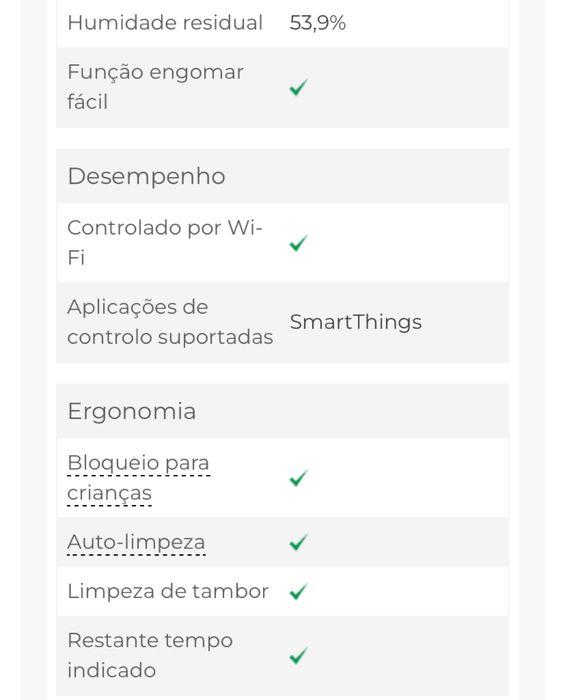Click the checkmark next to Função engomar fácil
This screenshot has width=566, height=700.
click(299, 88)
